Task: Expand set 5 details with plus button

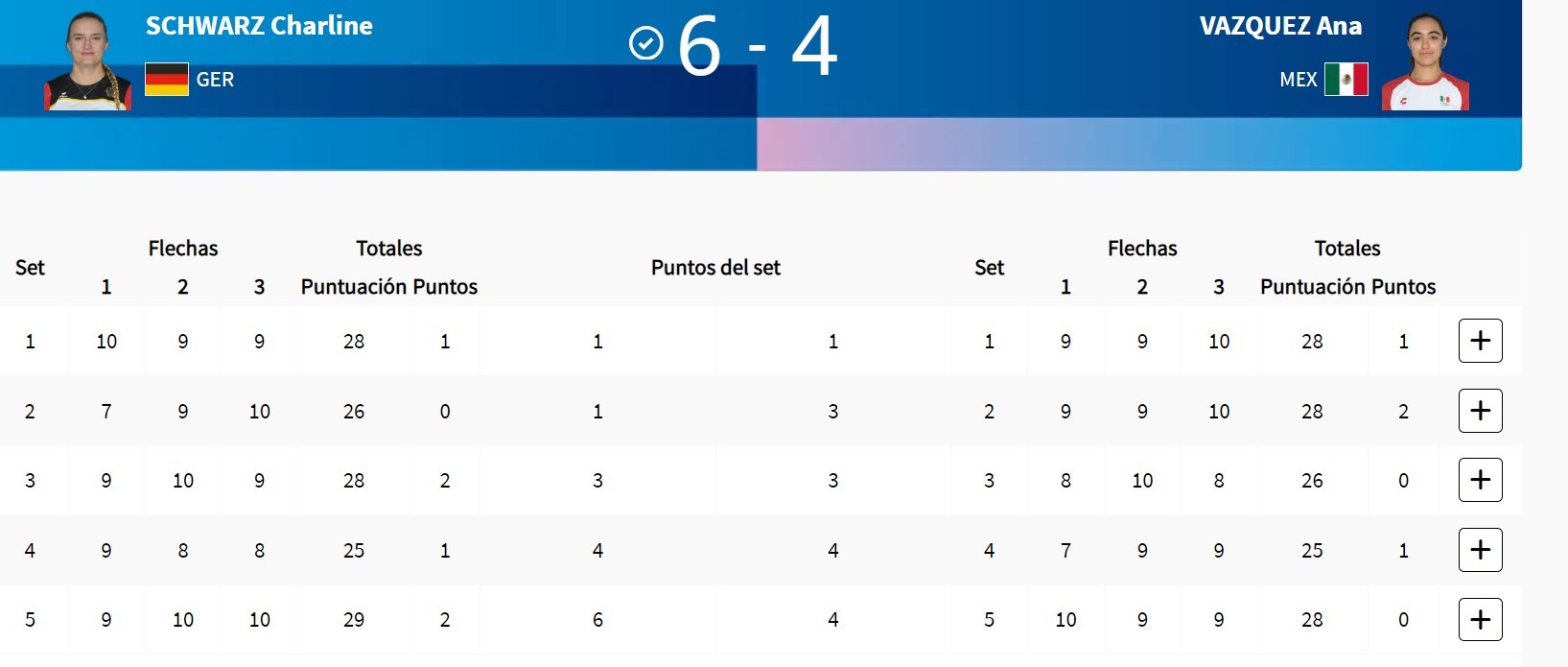Action: coord(1480,619)
